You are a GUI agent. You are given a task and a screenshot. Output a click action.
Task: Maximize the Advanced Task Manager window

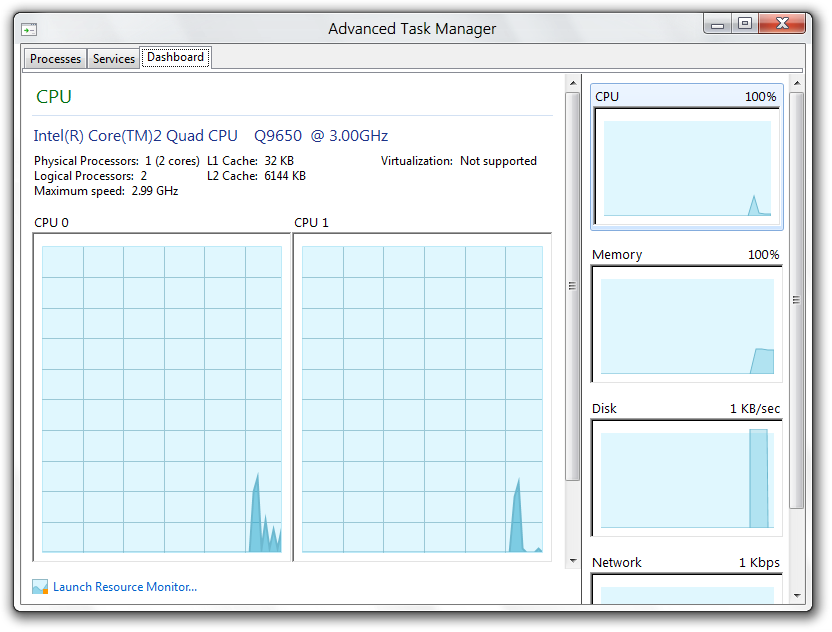(745, 23)
